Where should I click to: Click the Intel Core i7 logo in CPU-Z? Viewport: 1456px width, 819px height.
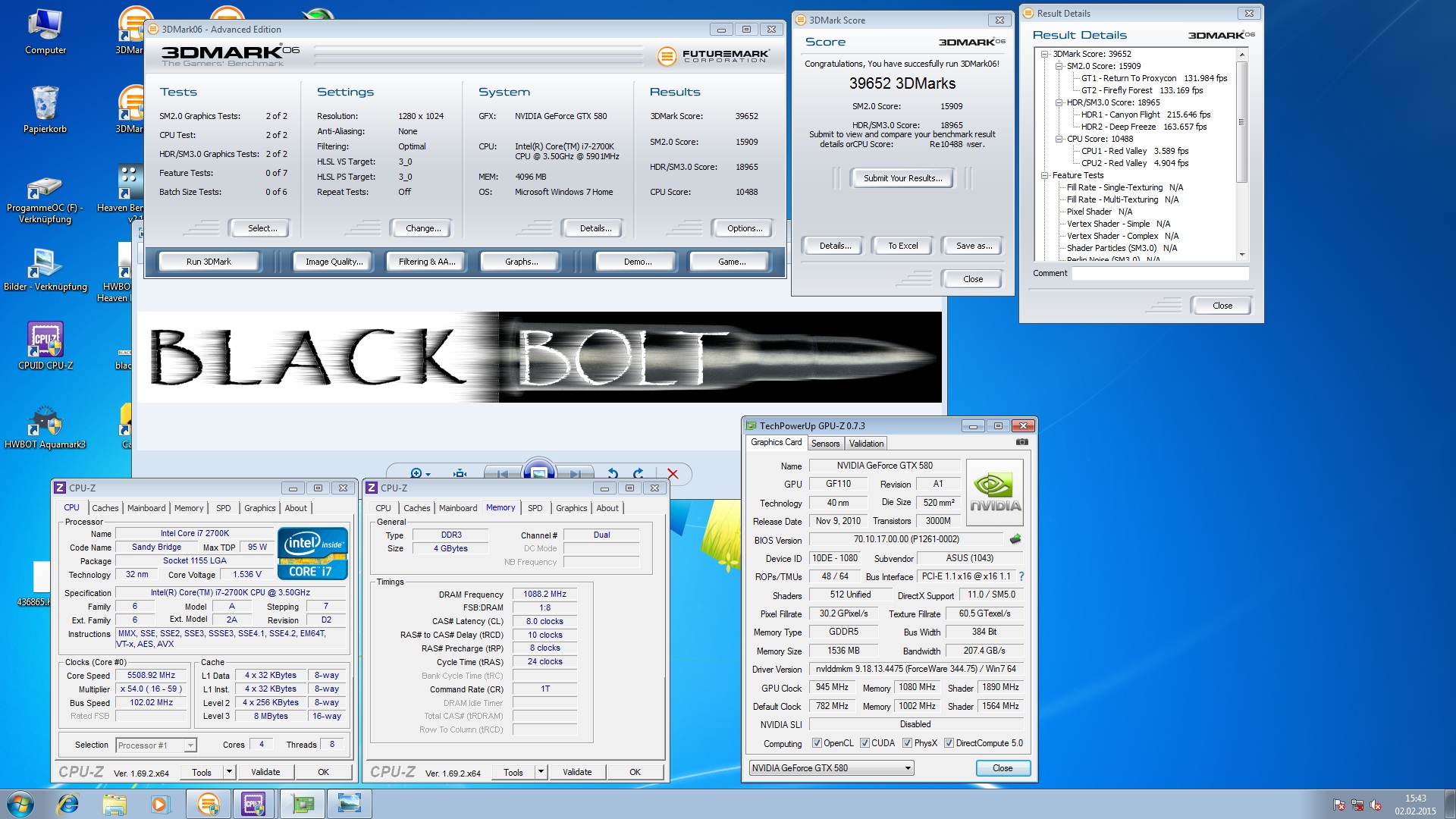[x=312, y=554]
